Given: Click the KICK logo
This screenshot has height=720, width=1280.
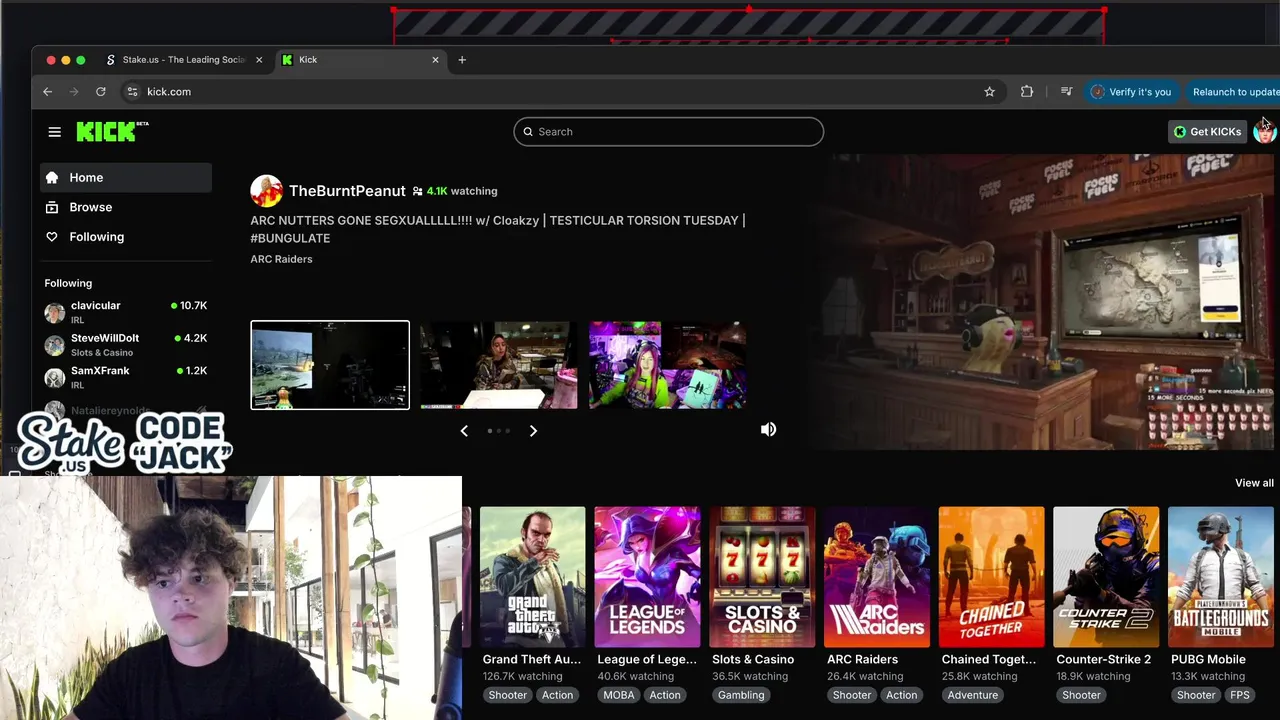Looking at the screenshot, I should point(112,131).
